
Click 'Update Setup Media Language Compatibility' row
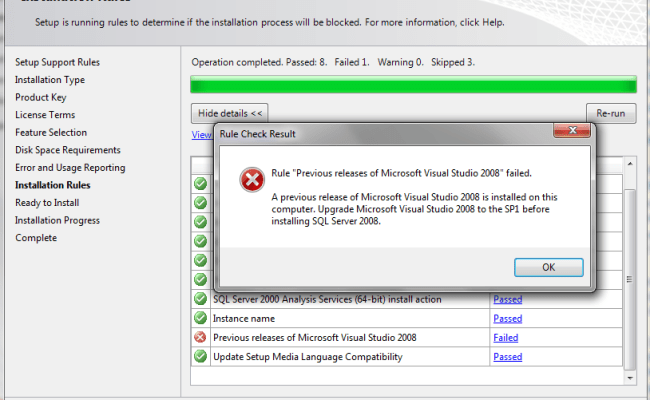coord(407,357)
